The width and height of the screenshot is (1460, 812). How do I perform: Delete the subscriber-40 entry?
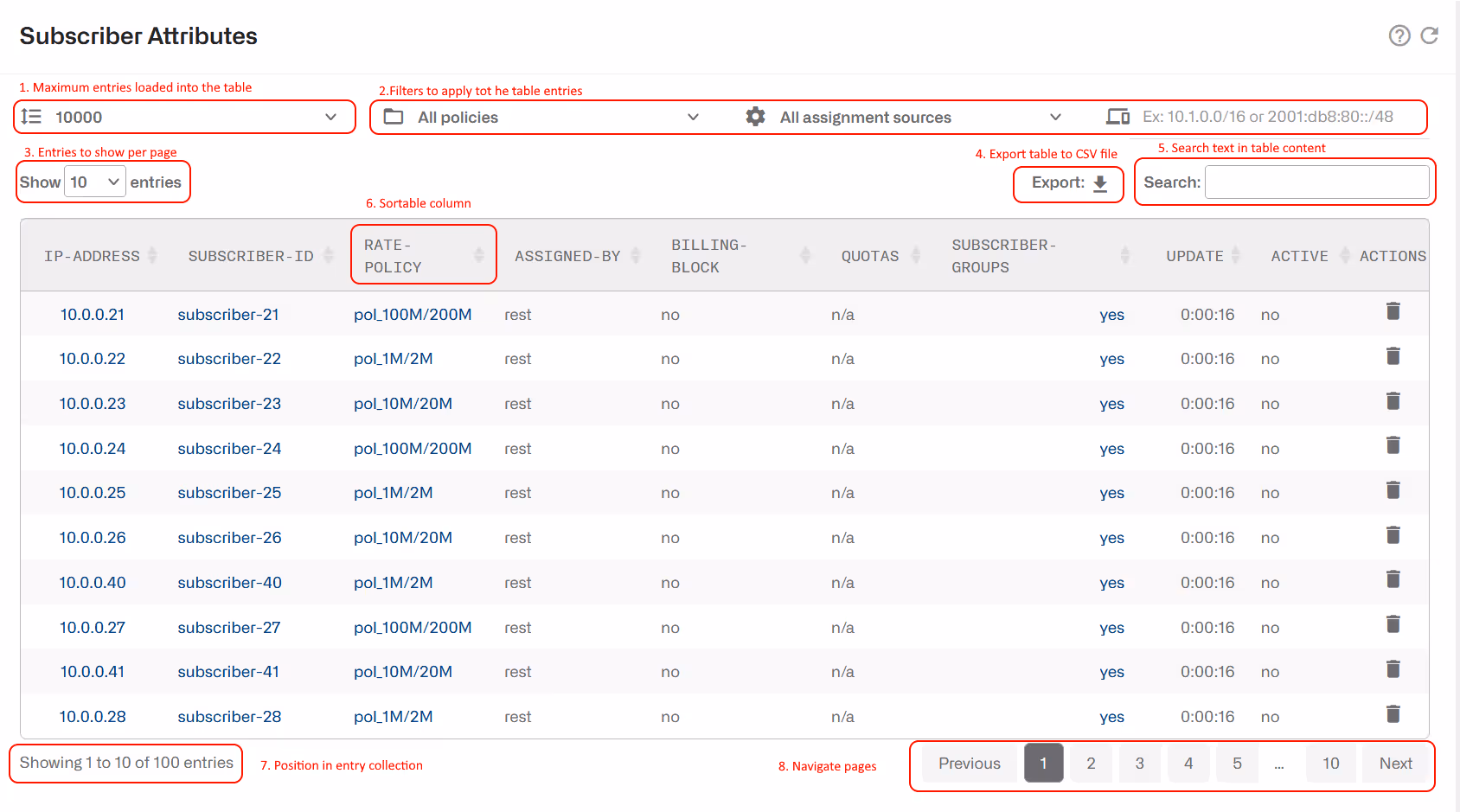pos(1393,579)
